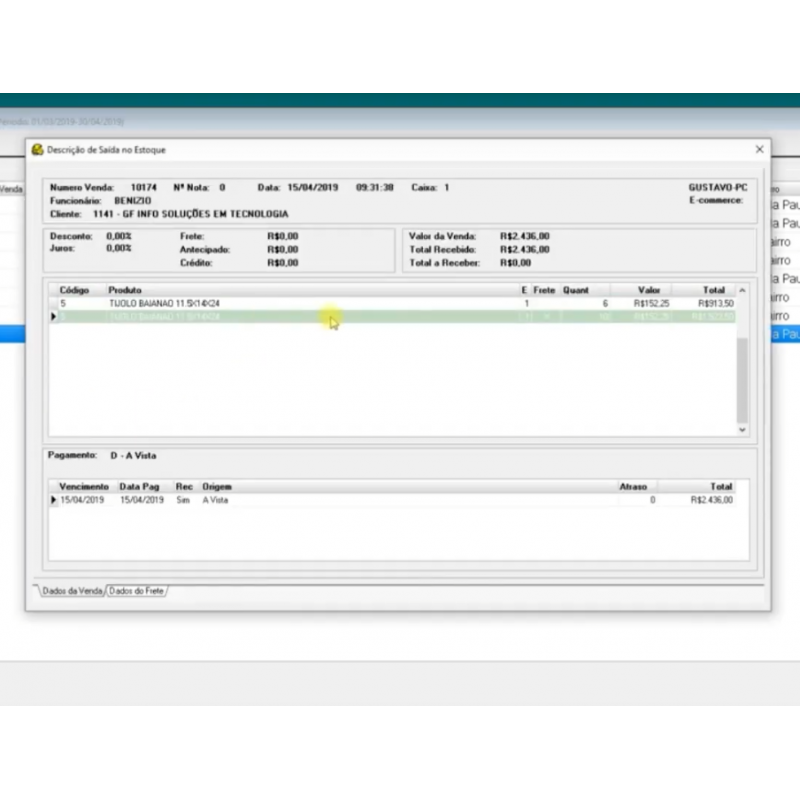Image resolution: width=800 pixels, height=800 pixels.
Task: Click the Atraso column header
Action: tap(633, 487)
